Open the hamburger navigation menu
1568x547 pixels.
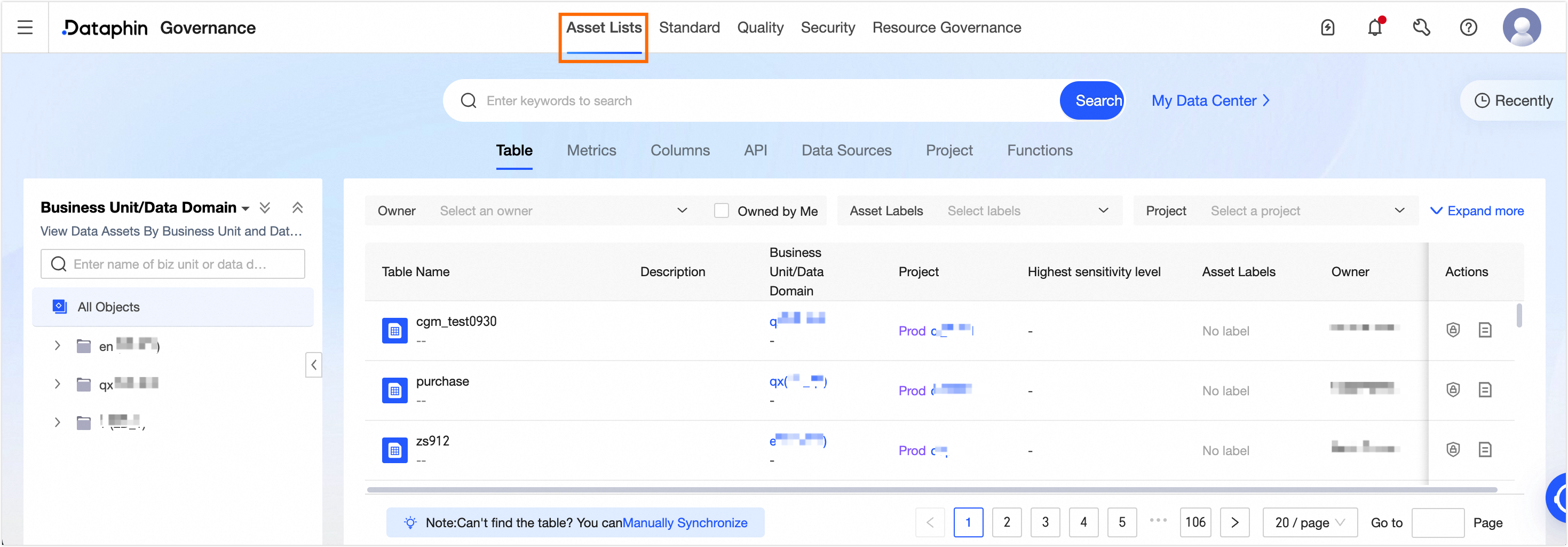pyautogui.click(x=25, y=27)
